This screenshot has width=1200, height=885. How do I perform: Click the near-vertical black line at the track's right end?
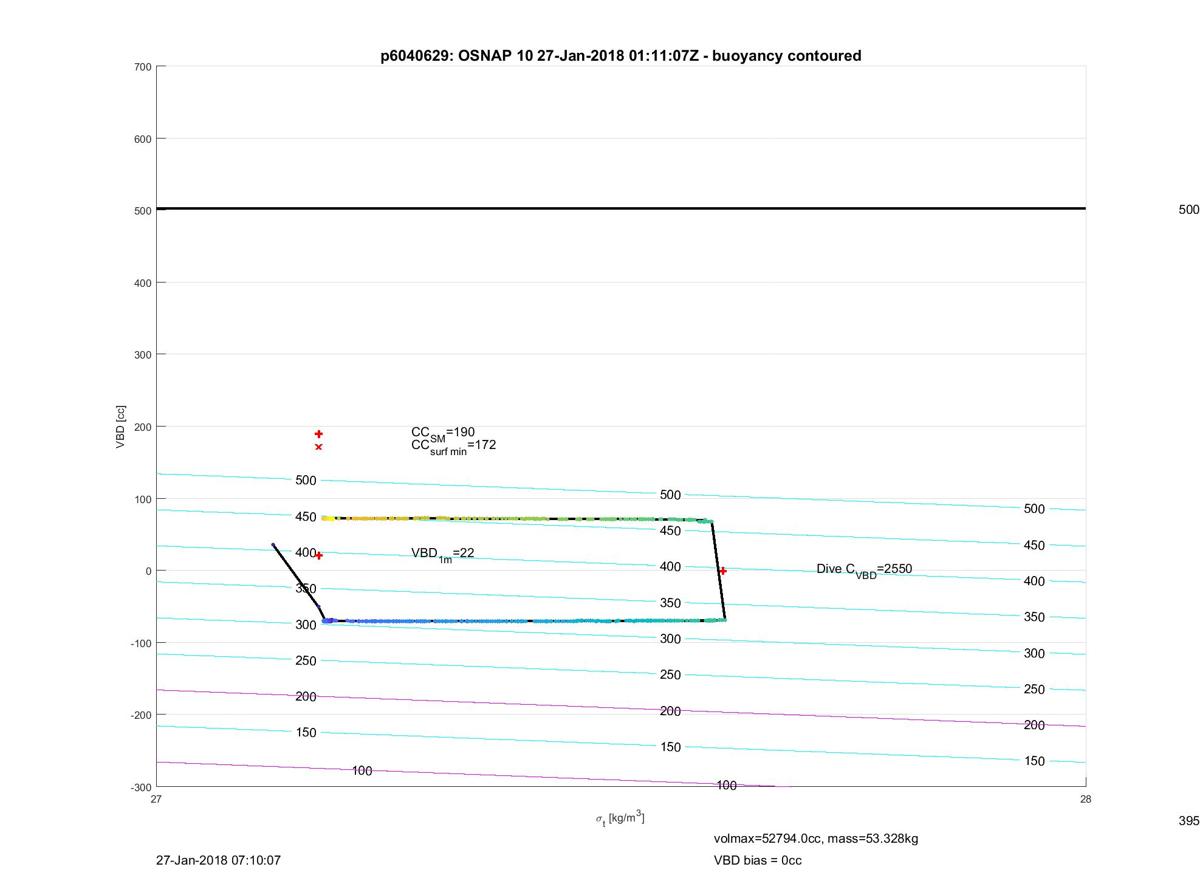point(718,570)
